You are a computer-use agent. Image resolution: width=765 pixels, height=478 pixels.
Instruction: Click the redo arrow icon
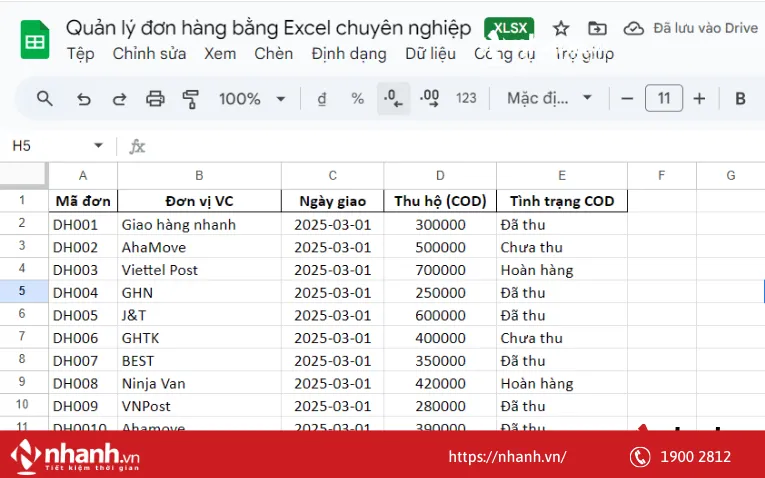point(119,98)
